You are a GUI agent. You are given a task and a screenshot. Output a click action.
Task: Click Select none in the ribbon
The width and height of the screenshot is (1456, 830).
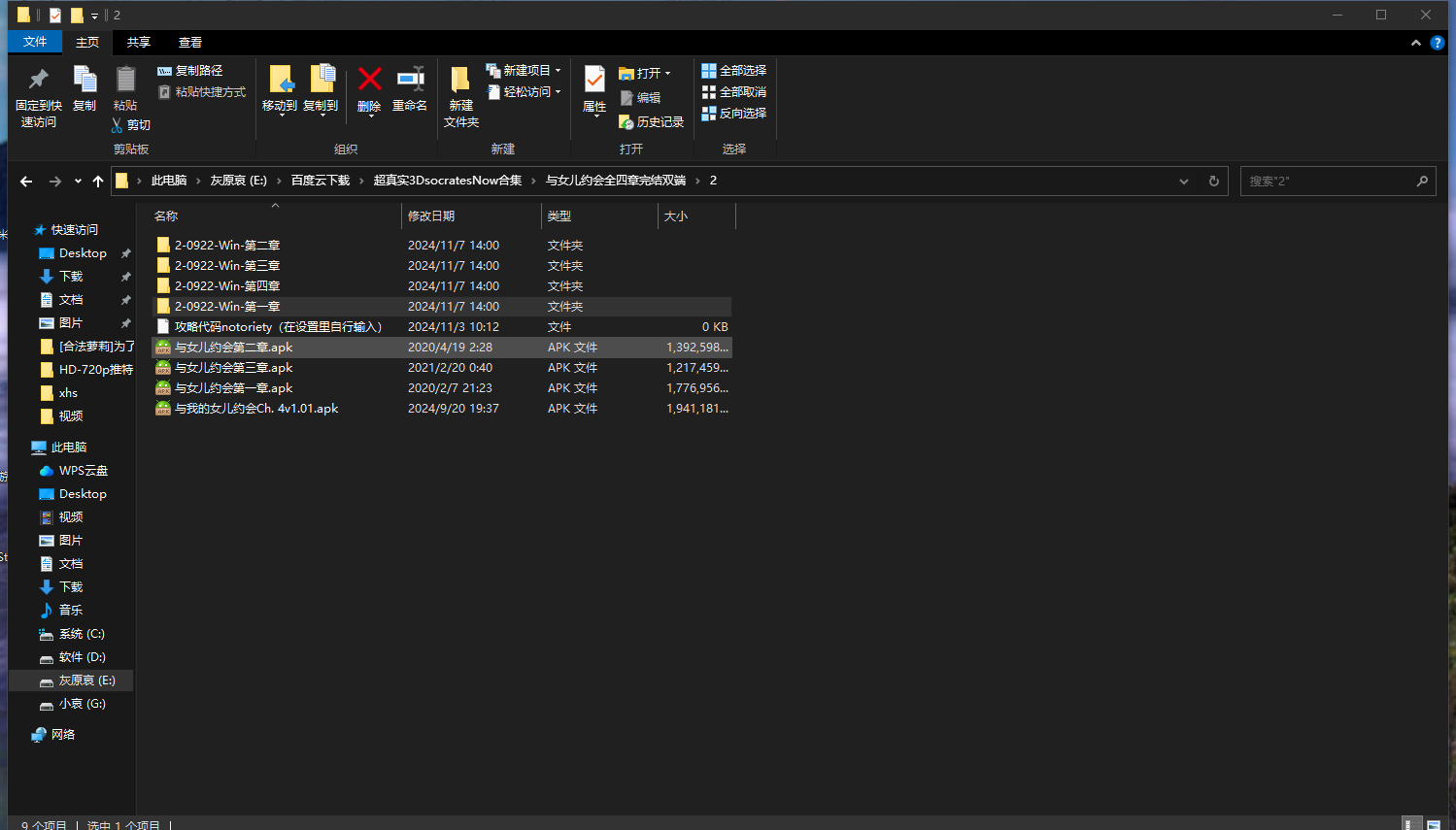coord(734,92)
